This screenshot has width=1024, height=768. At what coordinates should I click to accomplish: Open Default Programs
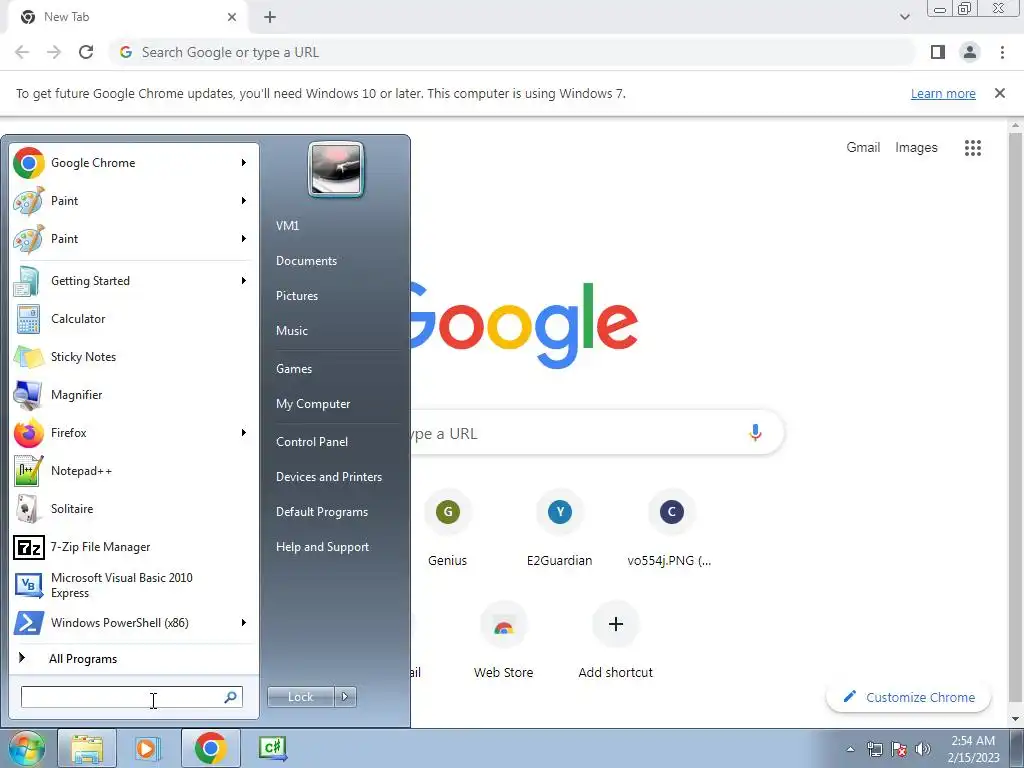tap(322, 512)
